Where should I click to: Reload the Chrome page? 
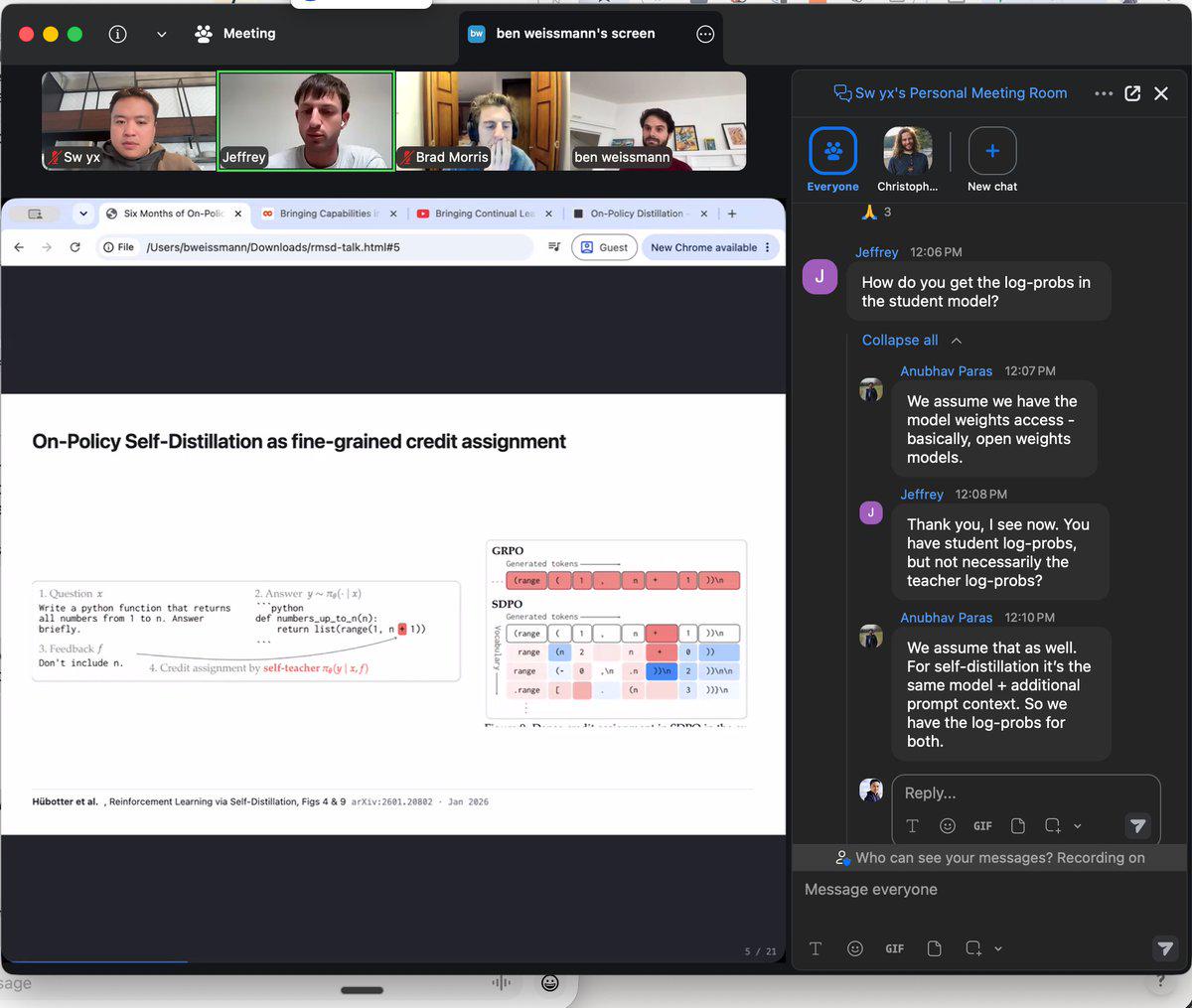coord(74,247)
